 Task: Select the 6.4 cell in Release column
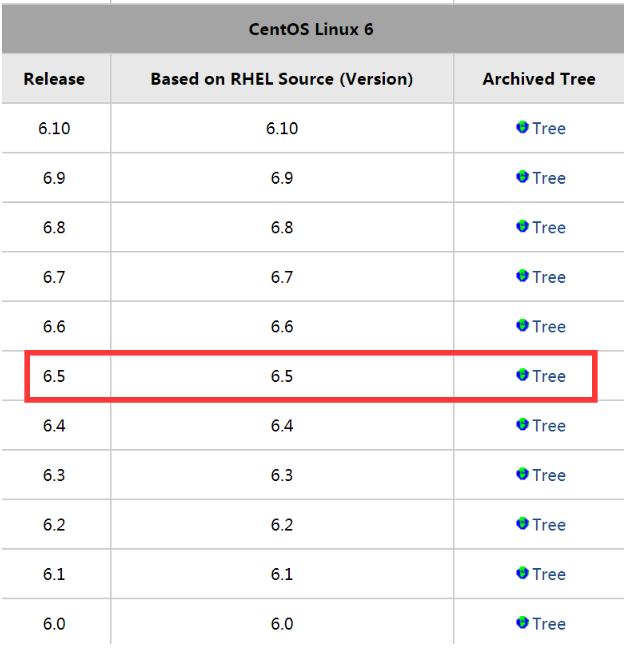click(54, 426)
